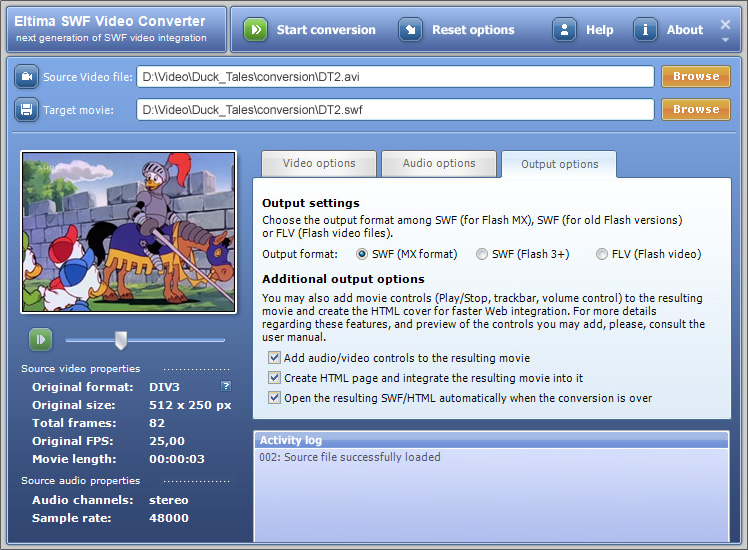Click the Source Video file camera icon
This screenshot has height=550, width=748.
26,77
